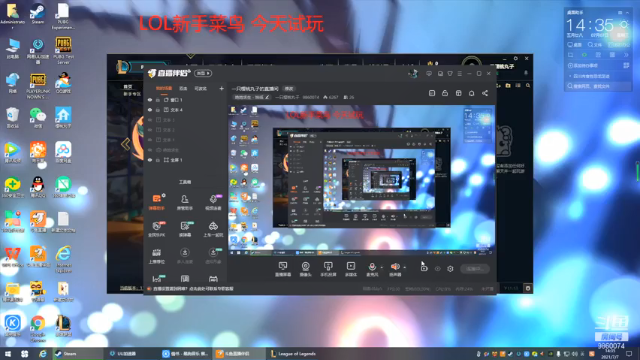The image size is (640, 360).
Task: Open the speaker dropdown arrow
Action: click(404, 268)
